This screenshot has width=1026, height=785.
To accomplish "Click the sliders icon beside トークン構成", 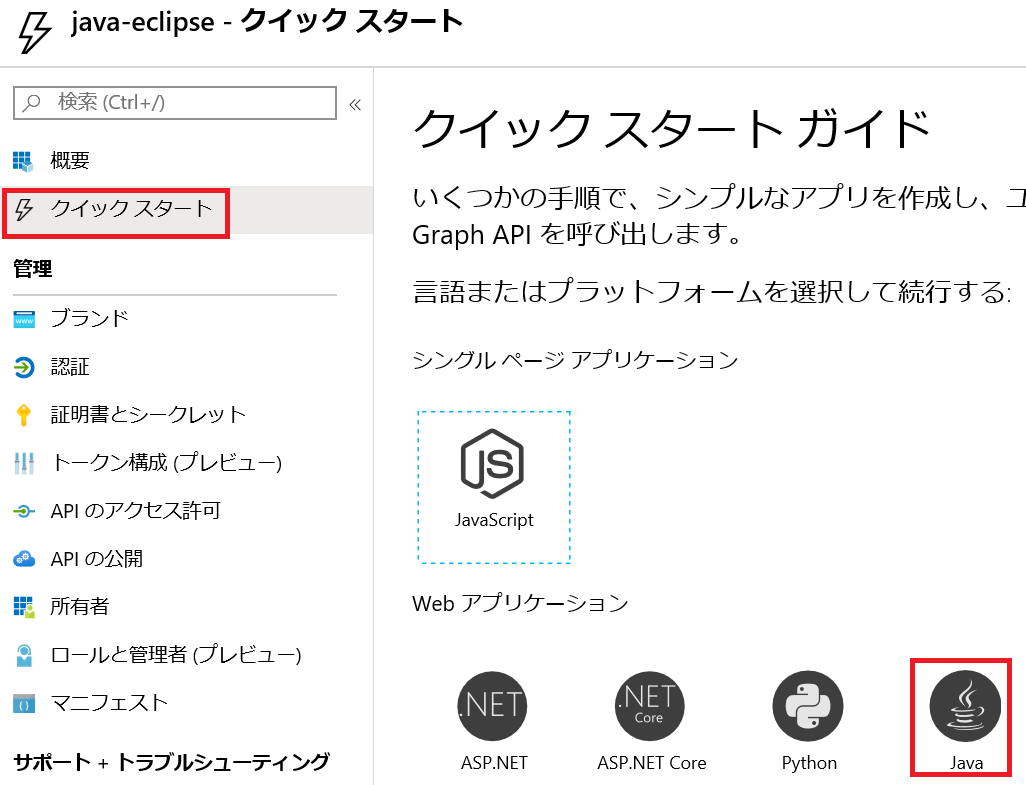I will (24, 463).
